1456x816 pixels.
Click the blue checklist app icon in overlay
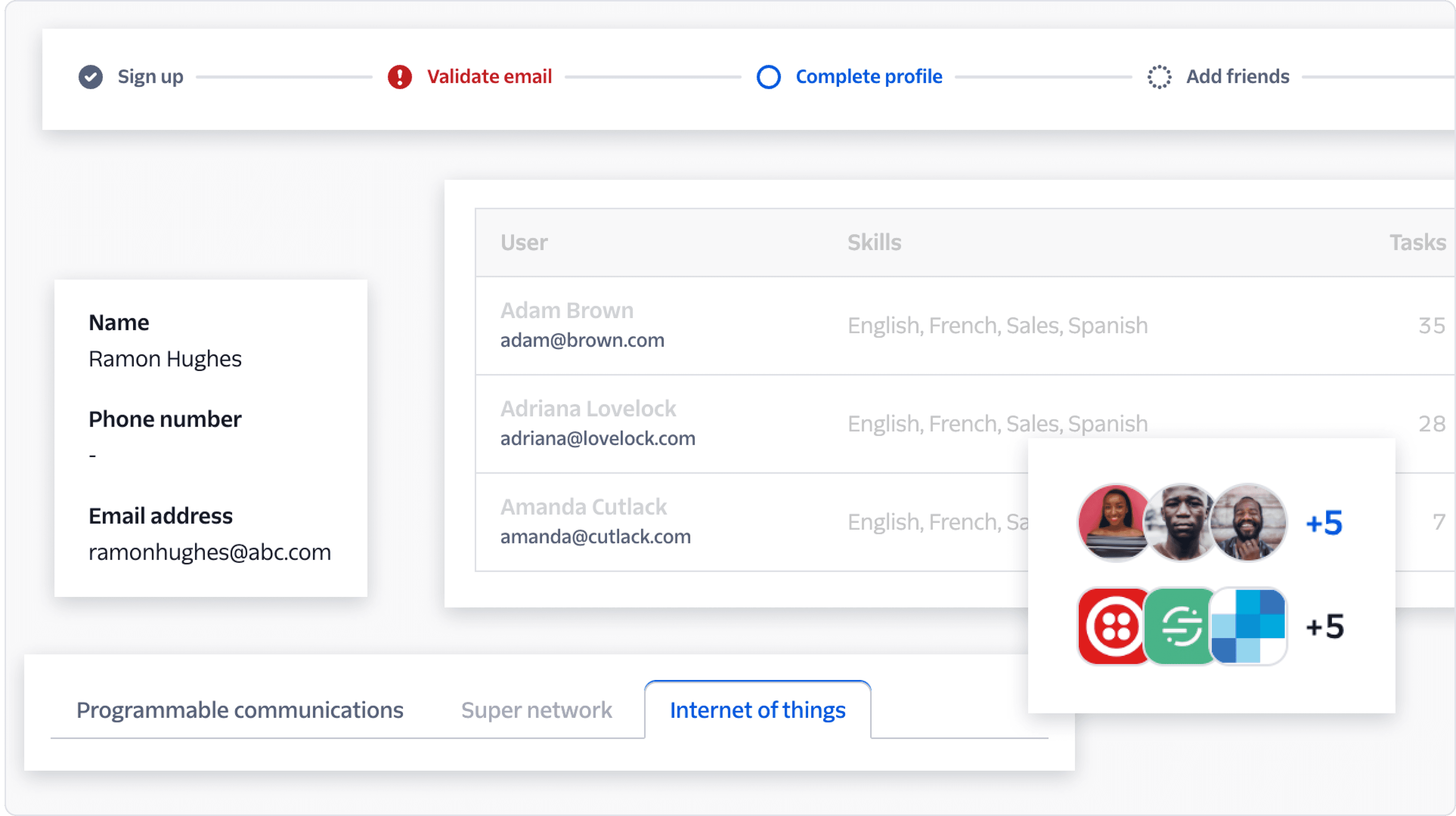[x=1249, y=625]
